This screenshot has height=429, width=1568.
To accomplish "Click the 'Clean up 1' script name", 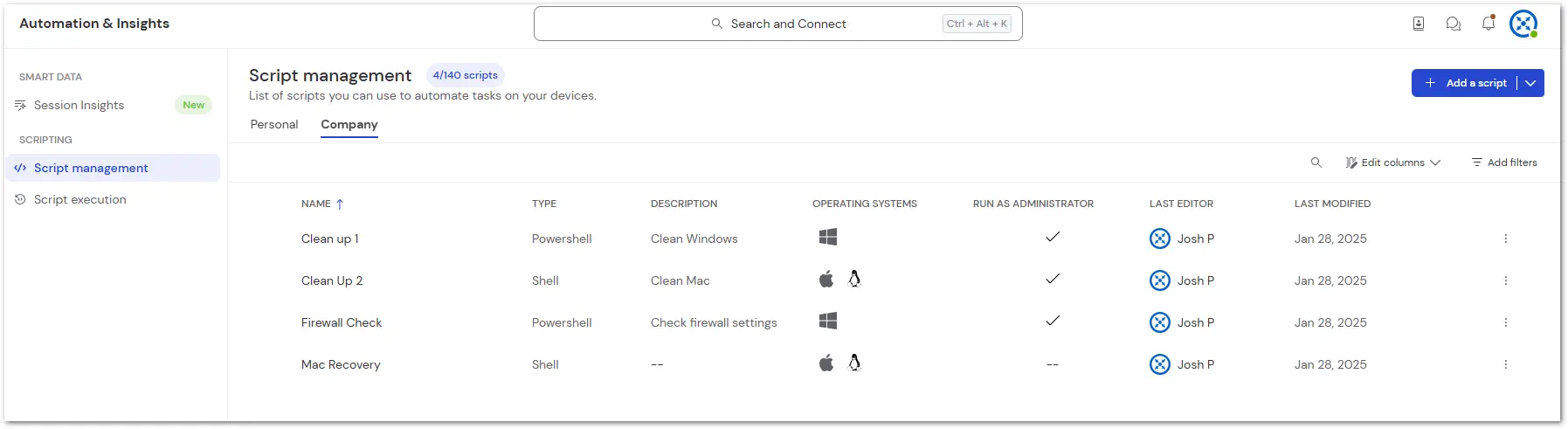I will (330, 239).
